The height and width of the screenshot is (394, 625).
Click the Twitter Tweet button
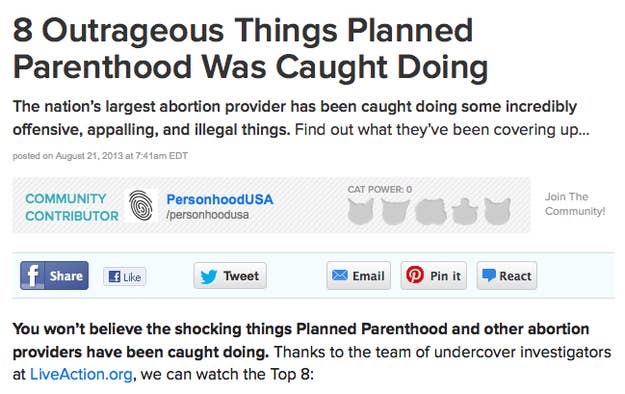coord(230,276)
